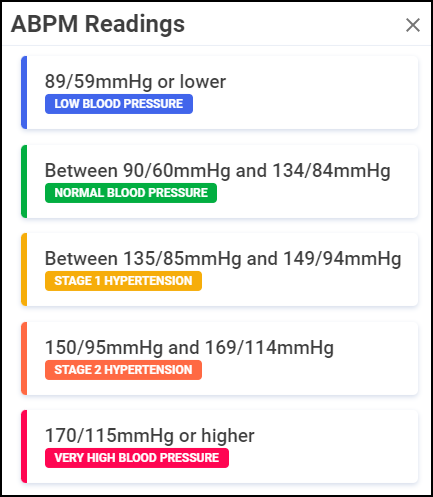Viewport: 433px width, 497px height.
Task: Select the 90/60mmHg and 134/84mmHg range text
Action: (x=217, y=171)
